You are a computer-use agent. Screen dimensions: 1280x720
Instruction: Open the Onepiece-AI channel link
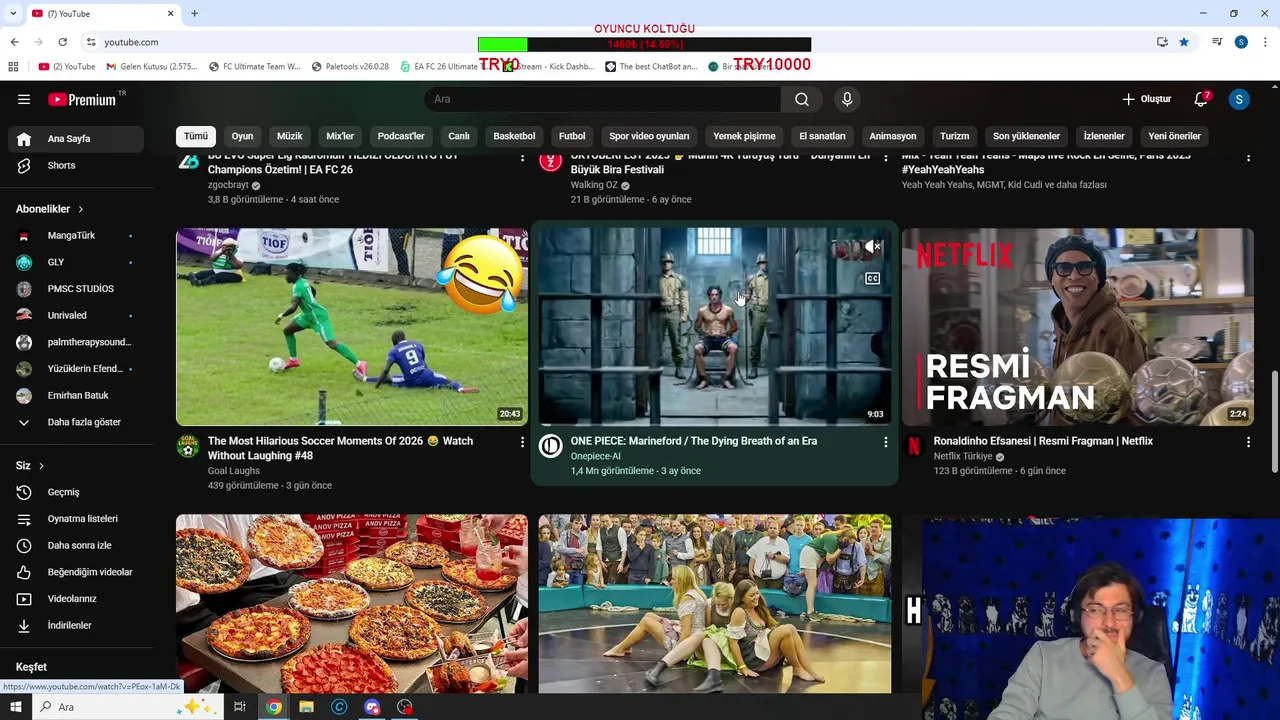point(595,456)
